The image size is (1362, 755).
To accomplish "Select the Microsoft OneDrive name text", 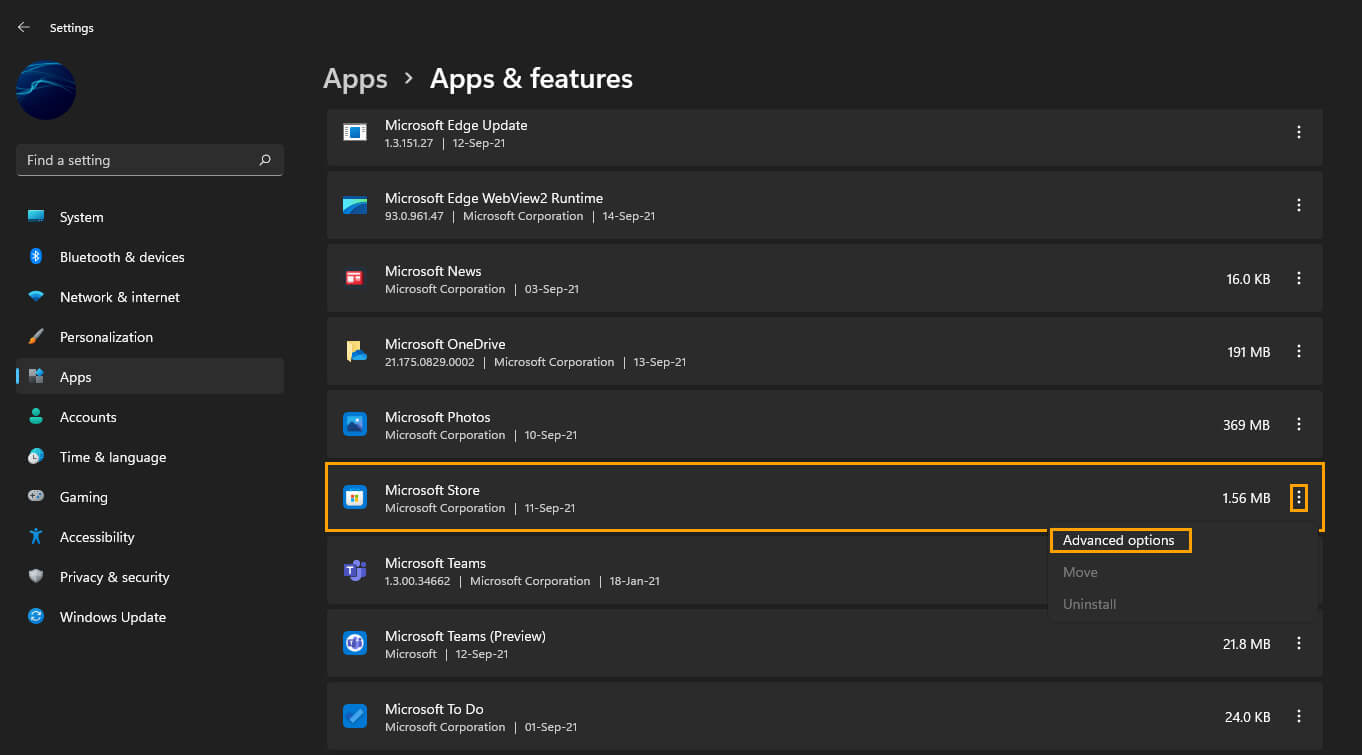I will point(445,344).
